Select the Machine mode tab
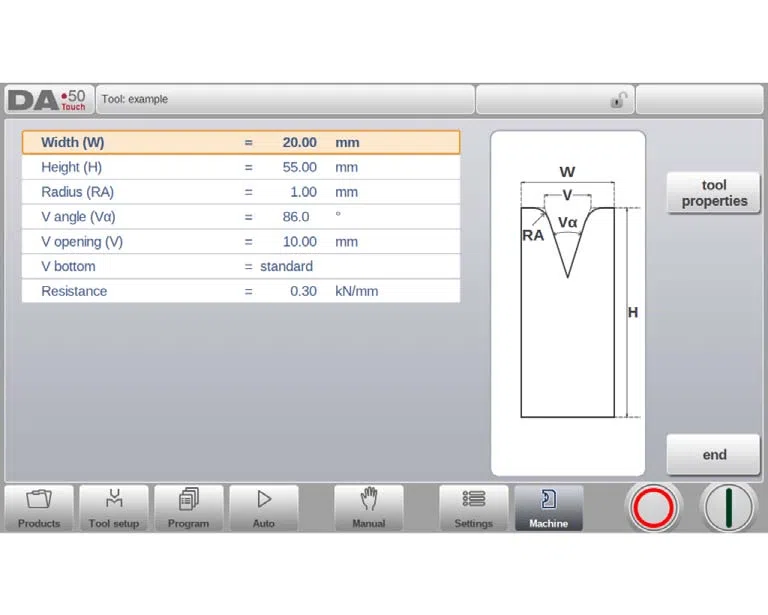 [x=549, y=508]
